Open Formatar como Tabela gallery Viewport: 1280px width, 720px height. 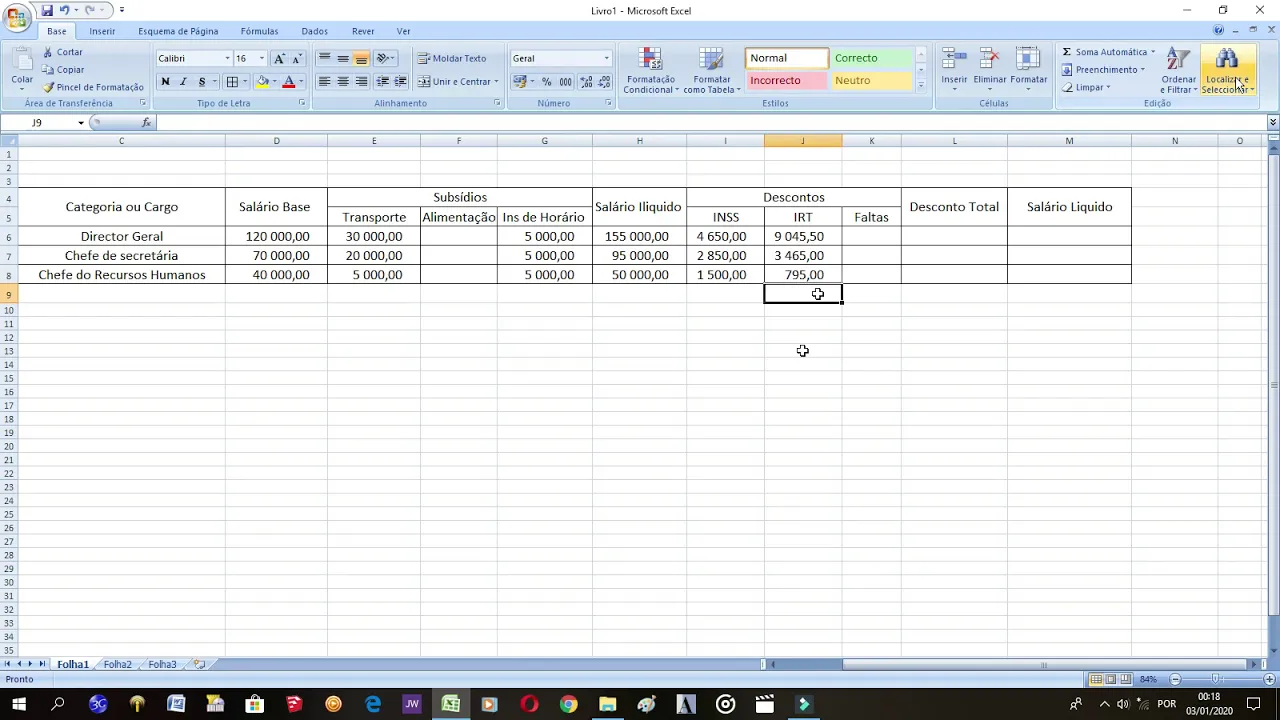point(712,70)
